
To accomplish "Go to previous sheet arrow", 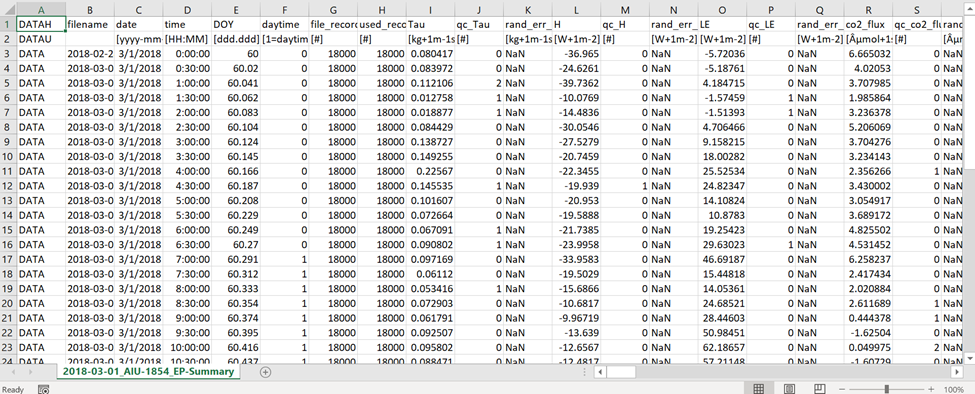I will (12, 372).
